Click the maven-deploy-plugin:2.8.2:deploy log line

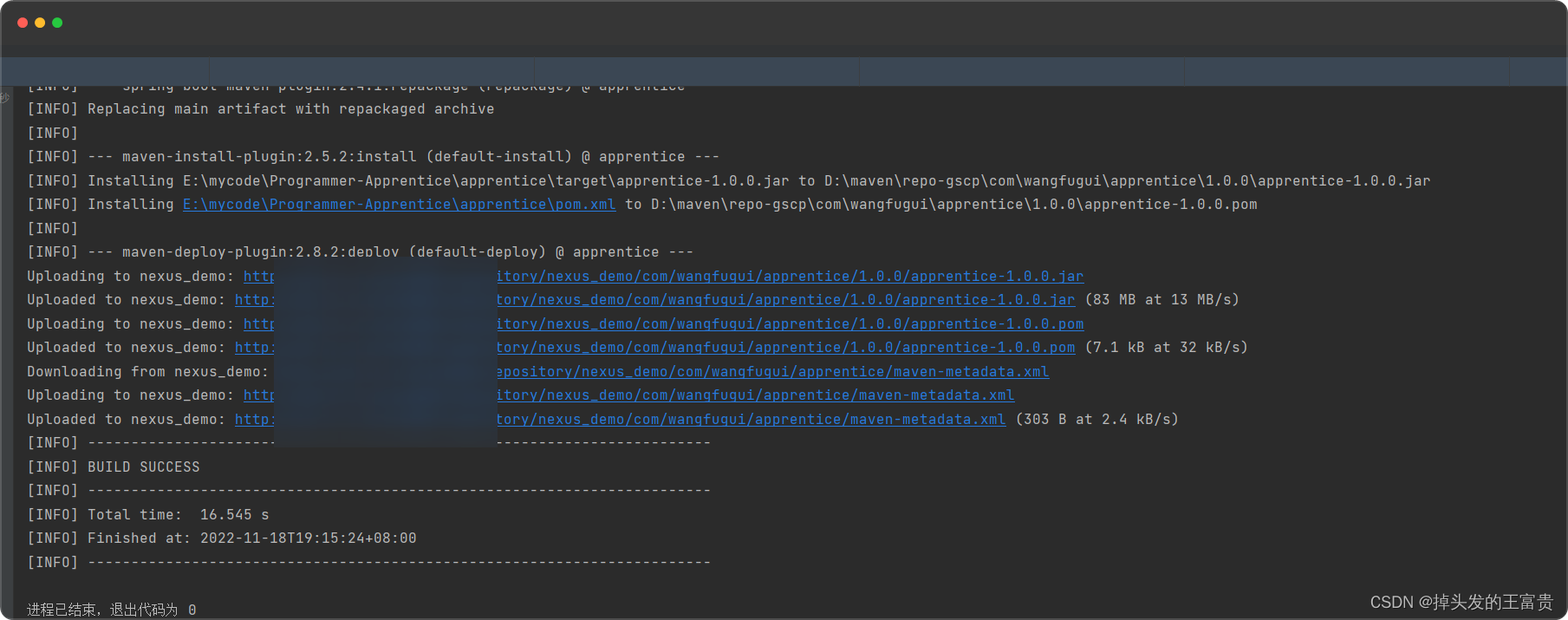(x=361, y=252)
